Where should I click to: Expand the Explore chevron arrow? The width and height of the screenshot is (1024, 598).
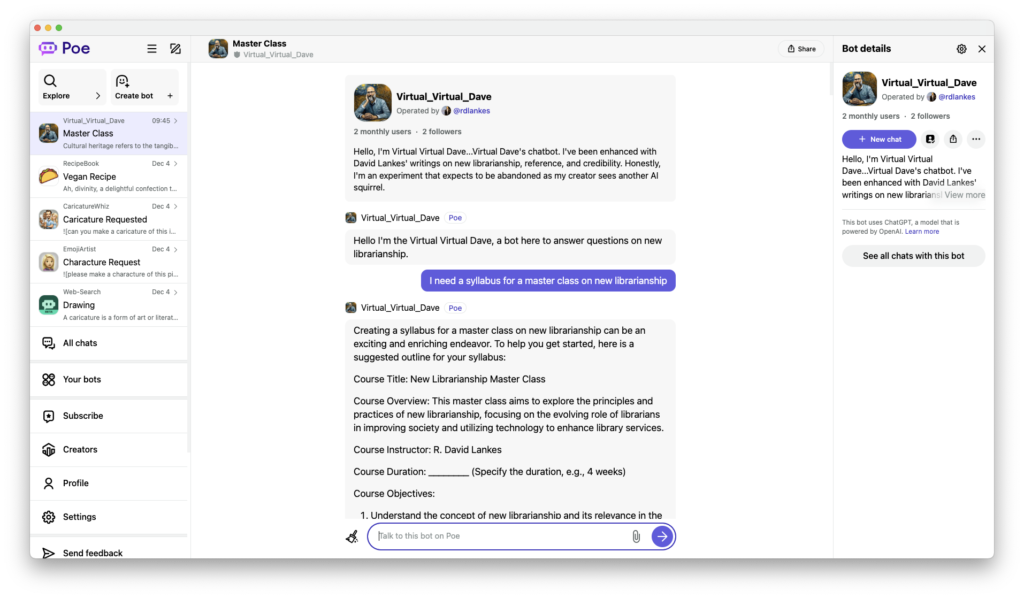pos(98,96)
